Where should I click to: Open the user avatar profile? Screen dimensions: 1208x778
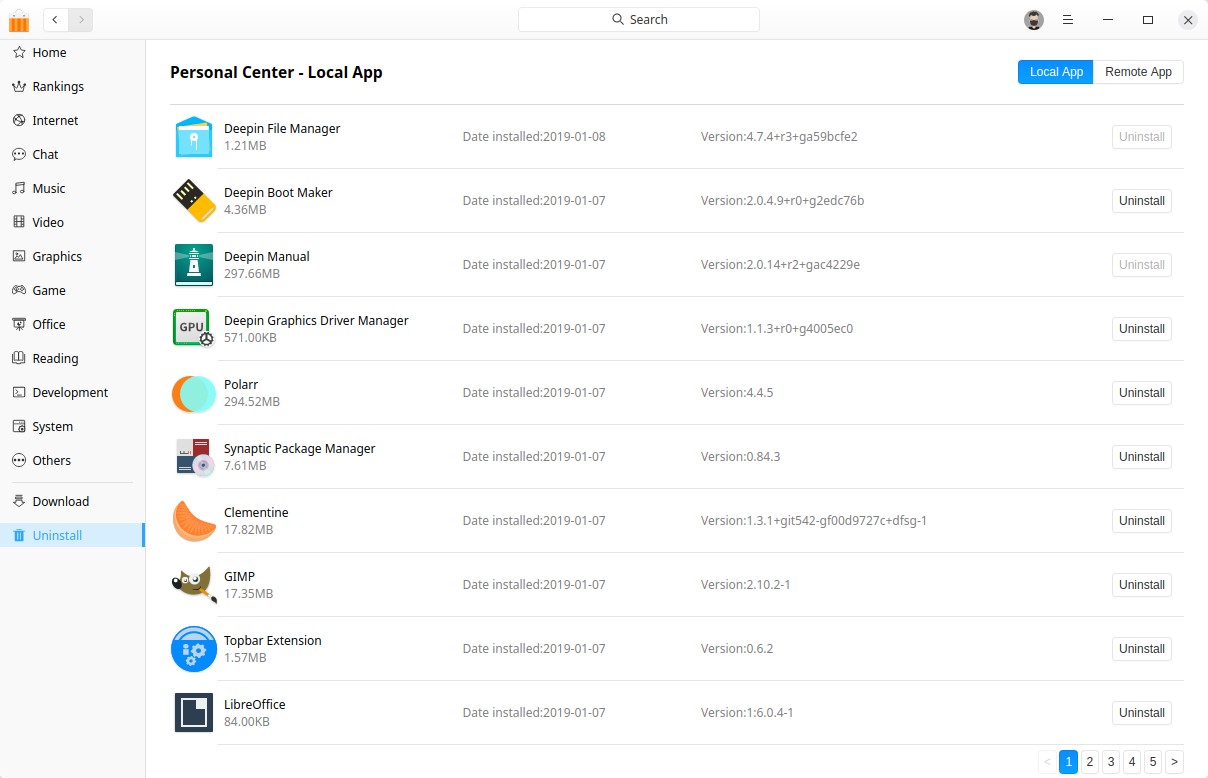(x=1034, y=20)
